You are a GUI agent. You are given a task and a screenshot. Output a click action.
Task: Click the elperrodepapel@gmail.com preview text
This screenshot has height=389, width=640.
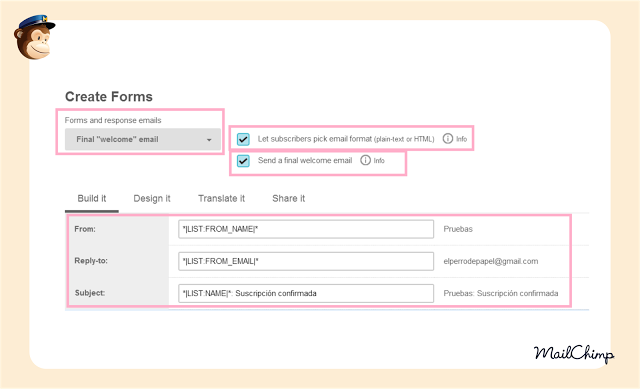[491, 261]
